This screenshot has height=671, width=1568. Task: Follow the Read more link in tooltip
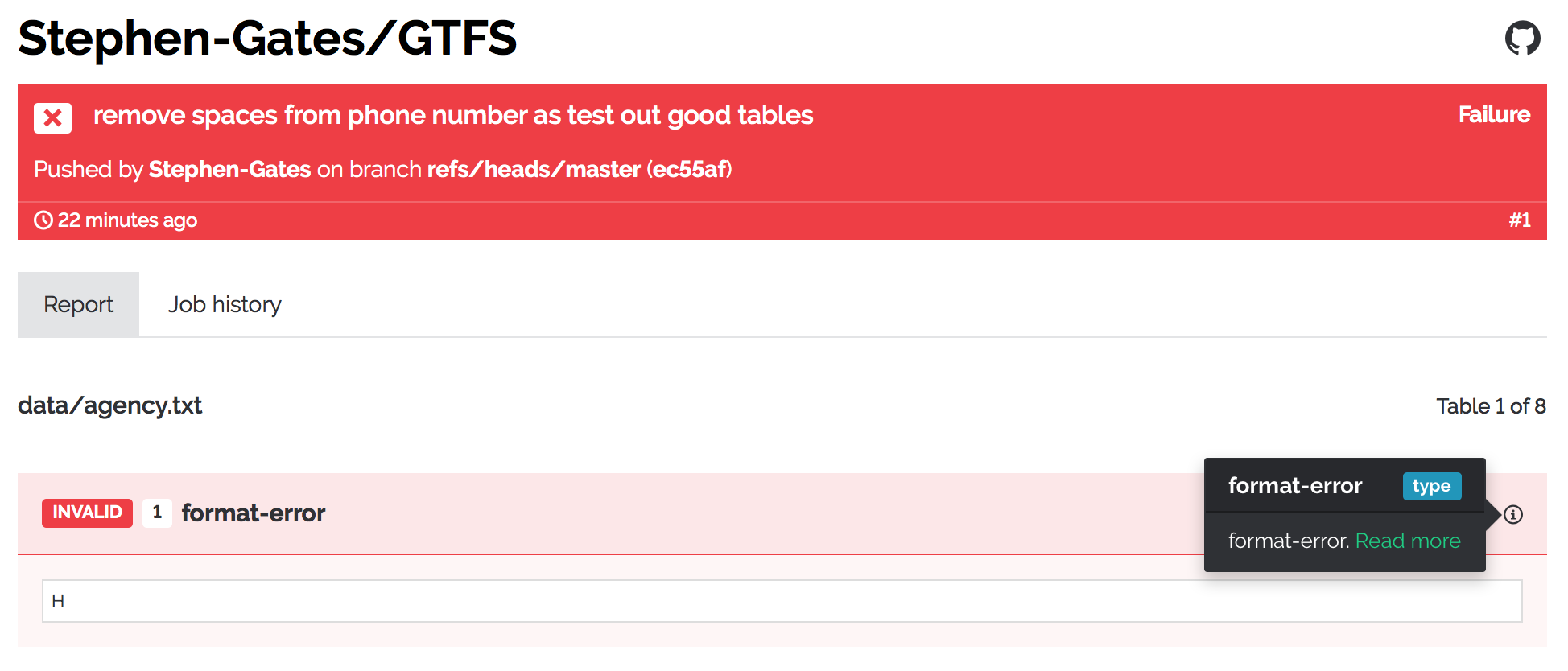(1407, 541)
